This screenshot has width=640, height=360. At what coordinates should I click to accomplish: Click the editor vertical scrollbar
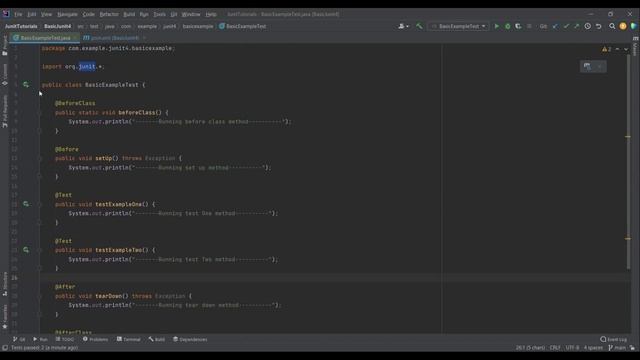628,162
